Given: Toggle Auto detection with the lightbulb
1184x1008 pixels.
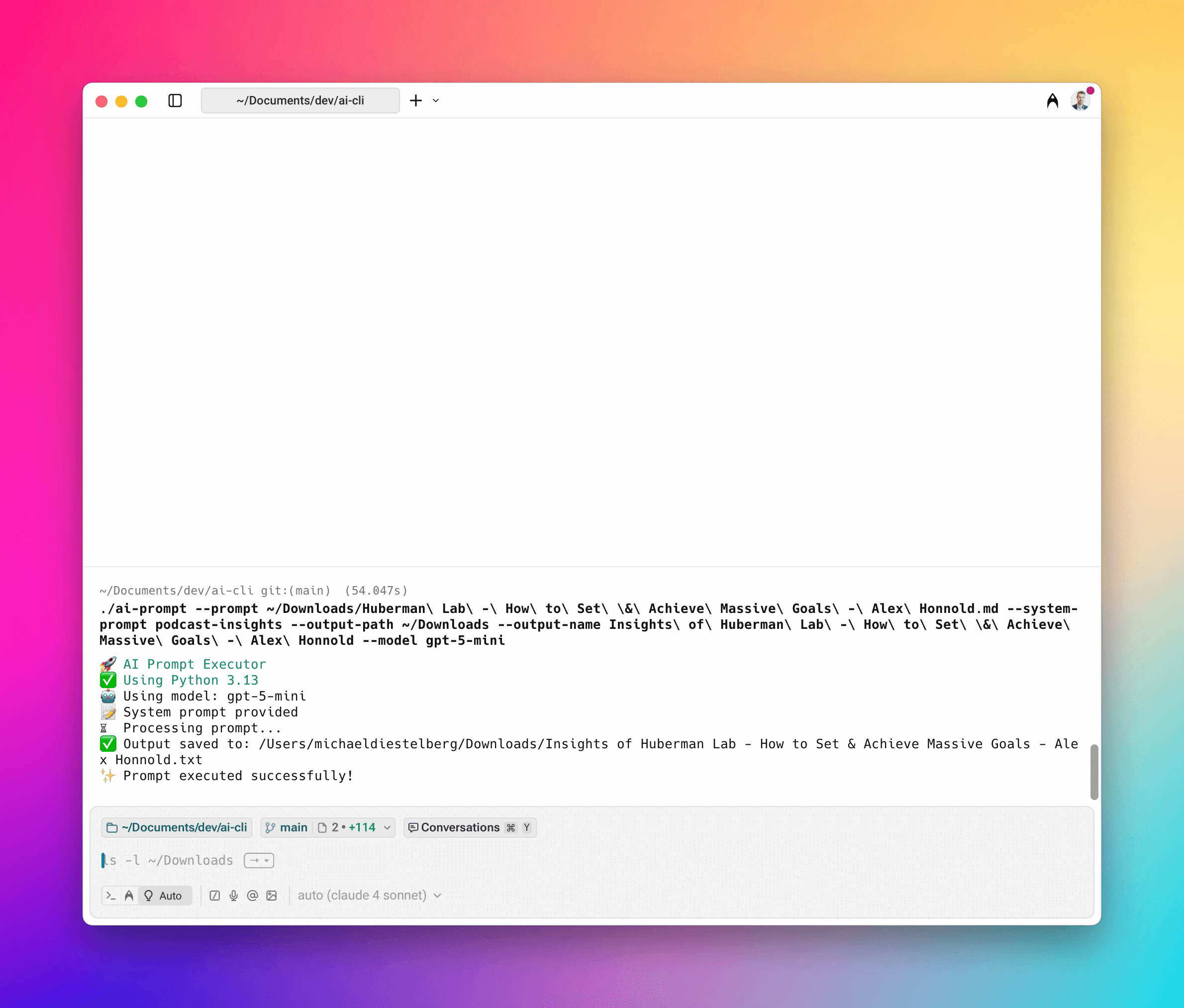Looking at the screenshot, I should [x=147, y=895].
